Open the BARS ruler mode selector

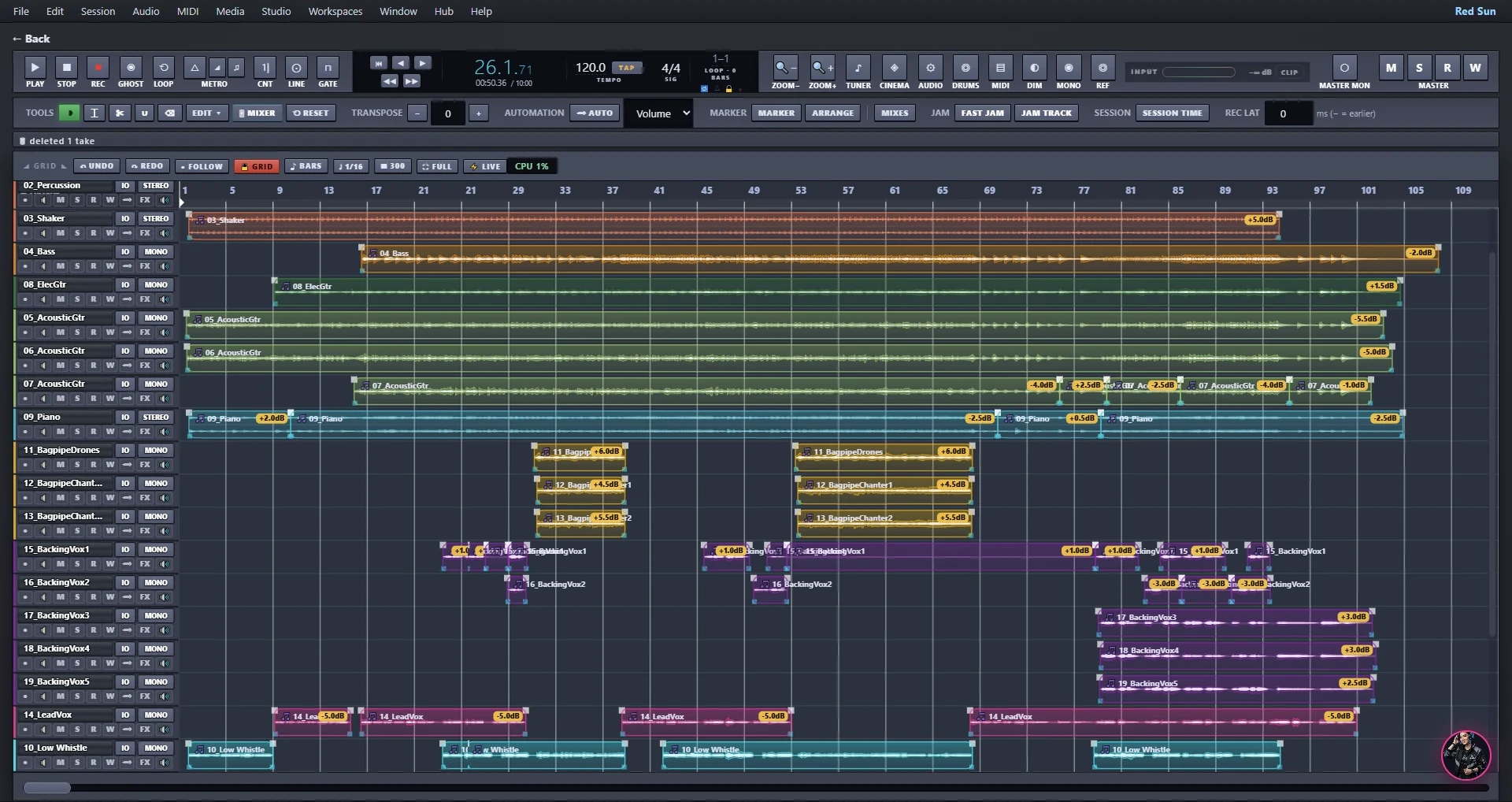pyautogui.click(x=306, y=166)
